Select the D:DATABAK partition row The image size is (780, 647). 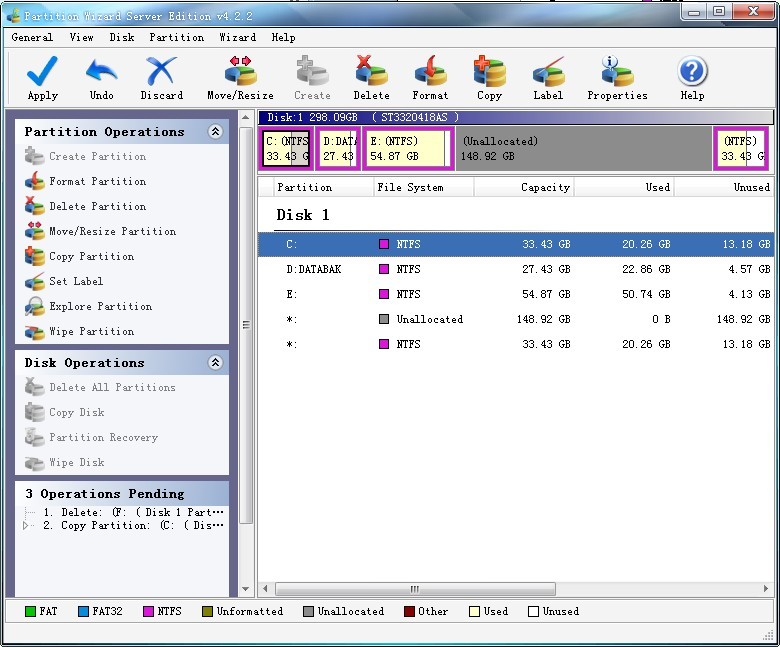516,269
